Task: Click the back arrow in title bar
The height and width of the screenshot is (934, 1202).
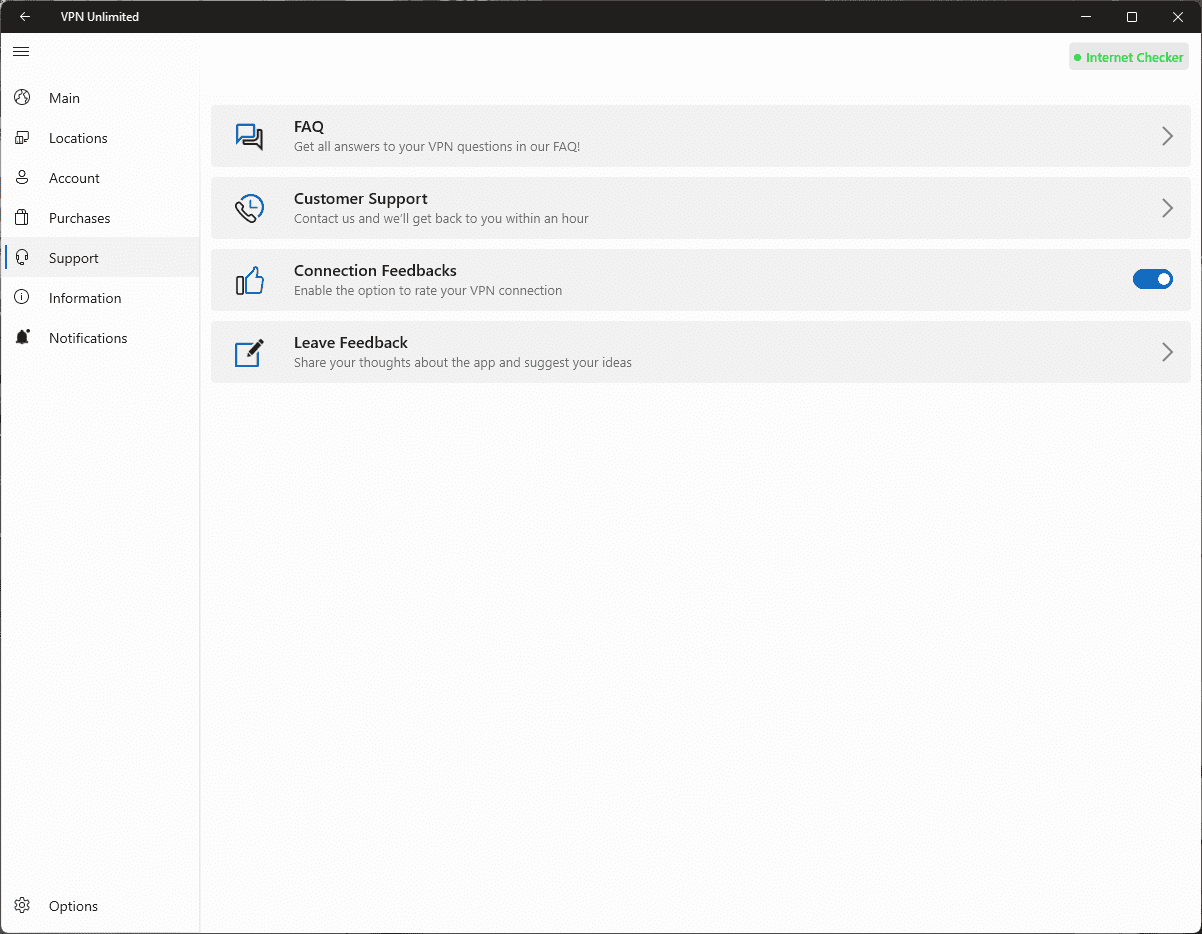Action: tap(25, 17)
